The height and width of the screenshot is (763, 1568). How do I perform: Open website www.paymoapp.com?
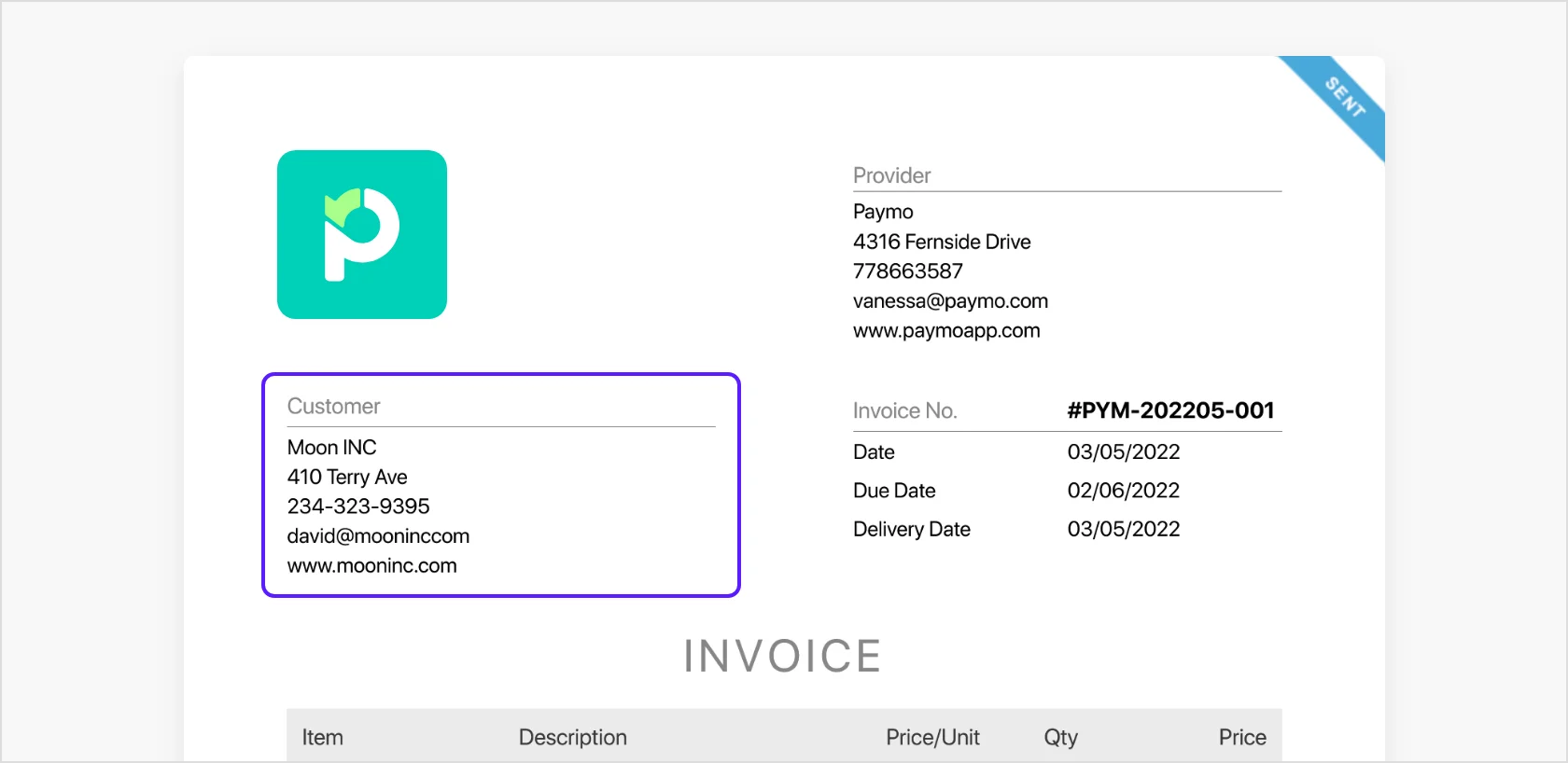pyautogui.click(x=946, y=331)
